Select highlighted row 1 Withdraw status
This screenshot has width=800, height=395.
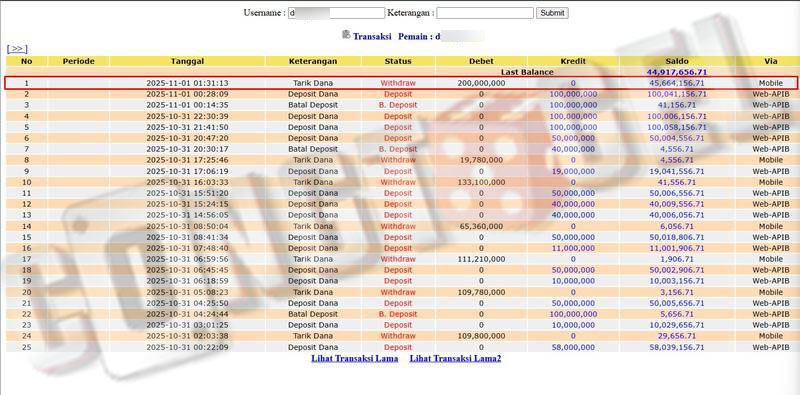click(398, 83)
